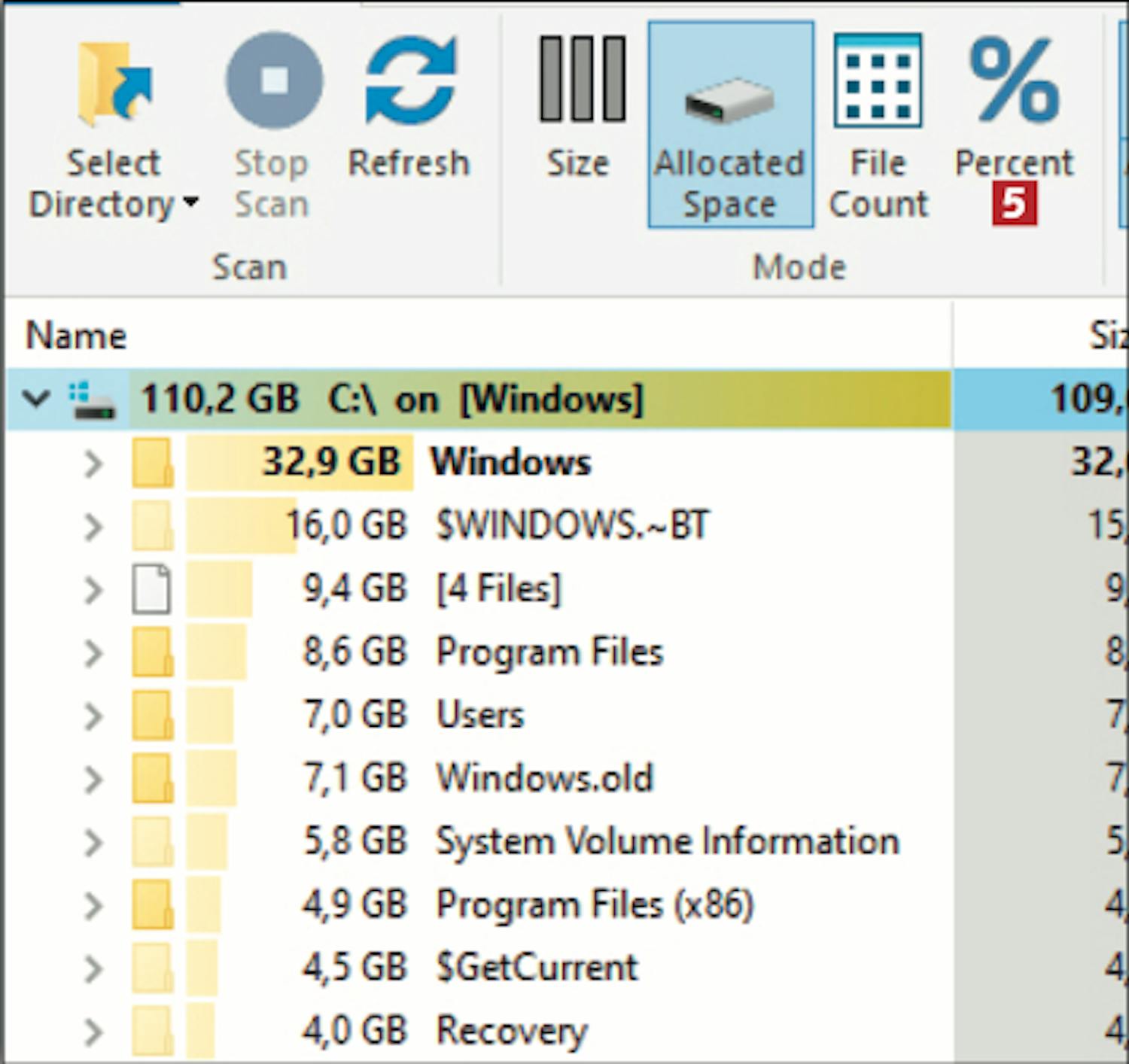The height and width of the screenshot is (1064, 1129).
Task: Select the Users folder row
Action: coord(479,716)
